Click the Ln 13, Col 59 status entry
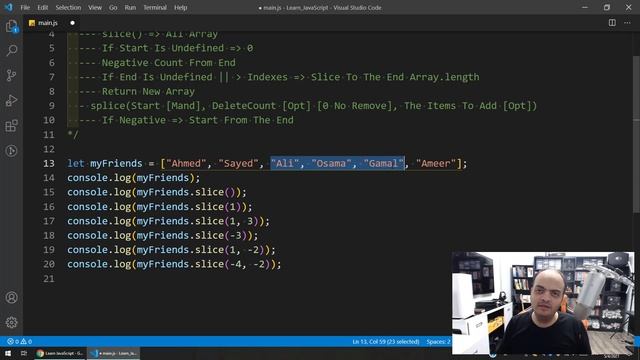The height and width of the screenshot is (360, 640). (386, 342)
